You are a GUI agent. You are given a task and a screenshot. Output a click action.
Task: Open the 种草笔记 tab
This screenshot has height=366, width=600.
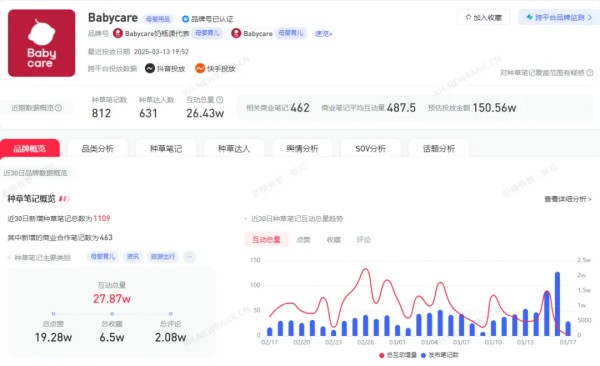(166, 149)
